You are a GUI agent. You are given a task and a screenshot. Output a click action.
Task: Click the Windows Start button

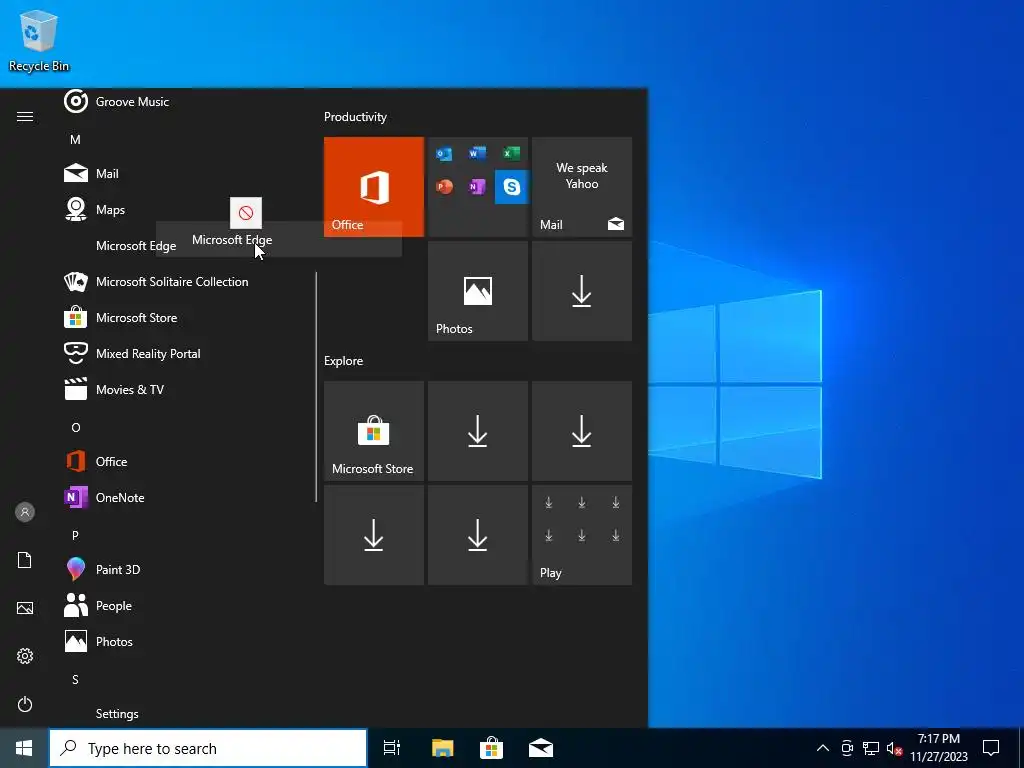(x=24, y=748)
